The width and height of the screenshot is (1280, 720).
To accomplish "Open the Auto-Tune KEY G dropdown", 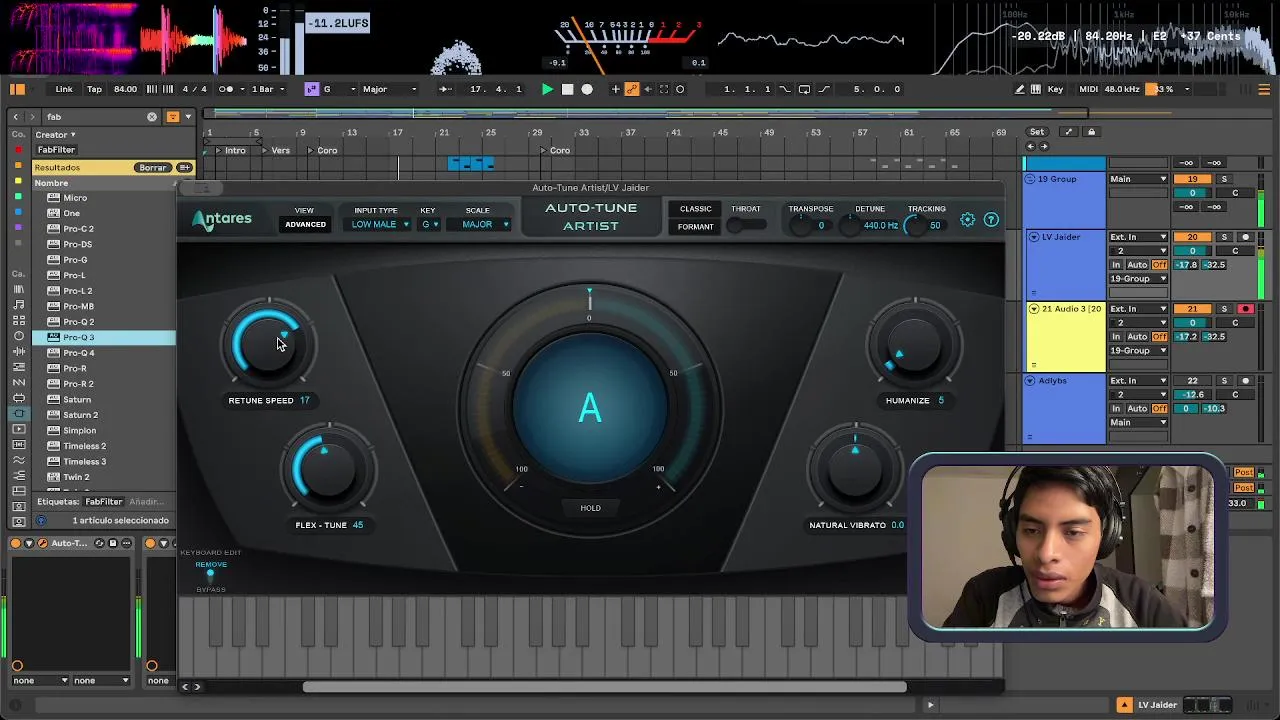I will click(430, 224).
